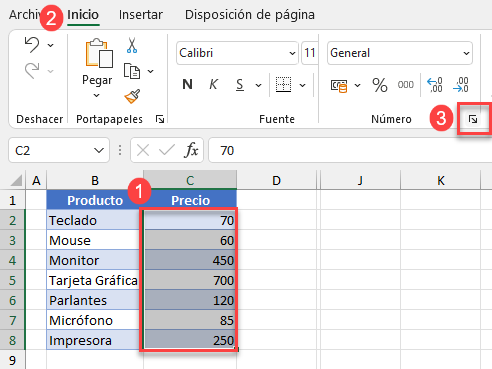This screenshot has width=492, height=369.
Task: Open the Borders dropdown arrow
Action: (302, 85)
